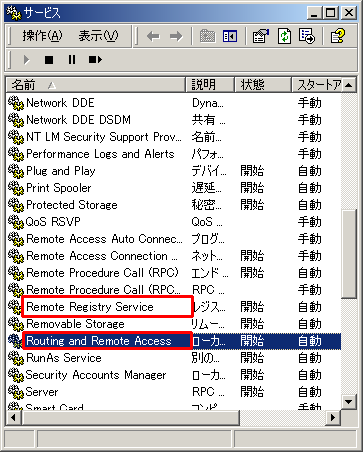Open the Properties toolbar icon
Viewport: 363px width, 452px height.
(x=261, y=36)
